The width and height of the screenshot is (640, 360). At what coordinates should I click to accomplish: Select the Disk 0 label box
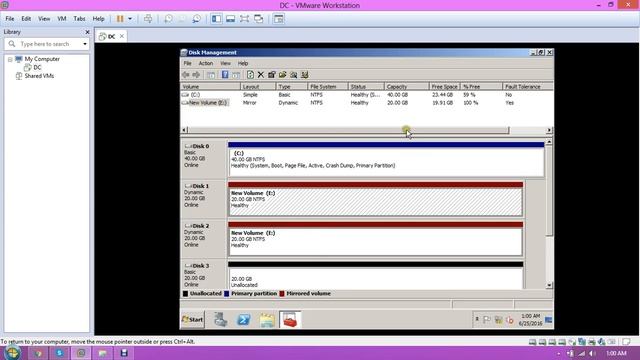(203, 158)
